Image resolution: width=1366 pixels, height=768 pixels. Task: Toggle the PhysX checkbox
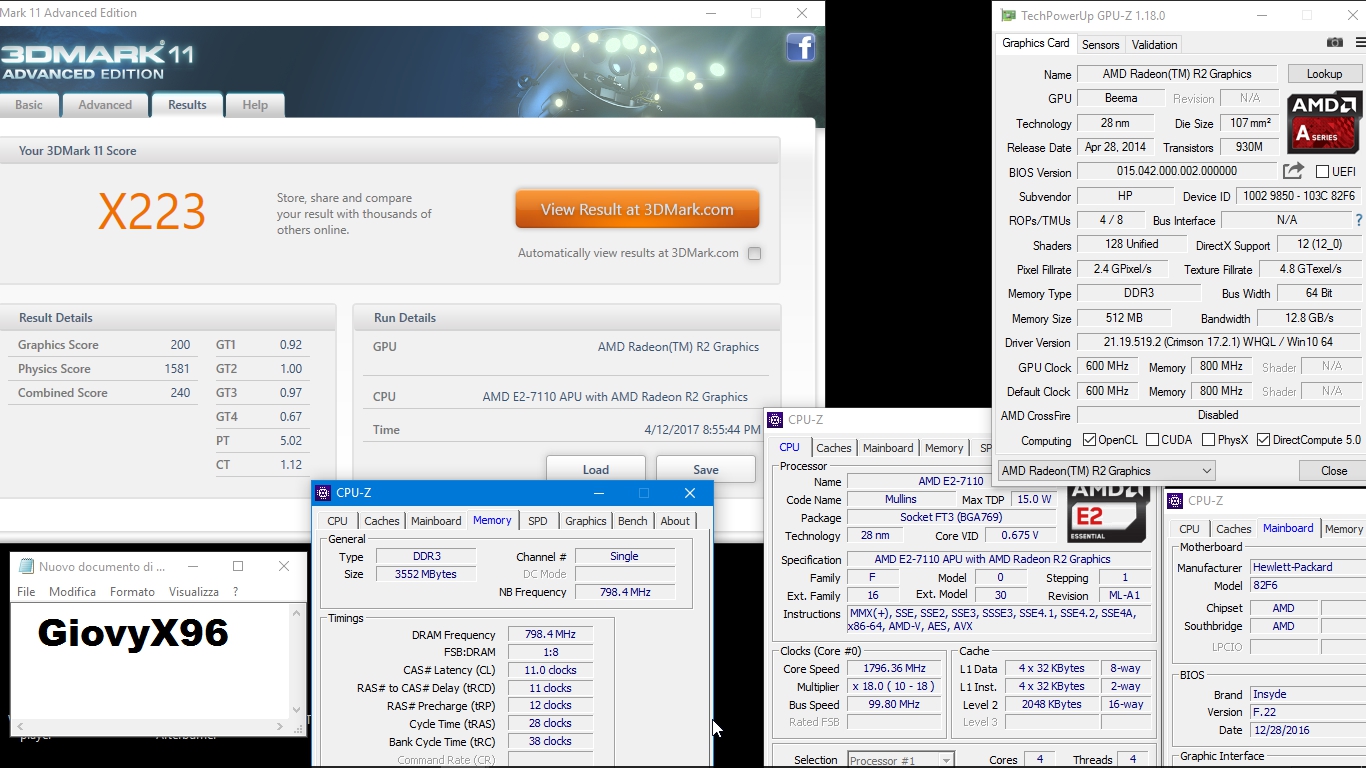(x=1208, y=440)
